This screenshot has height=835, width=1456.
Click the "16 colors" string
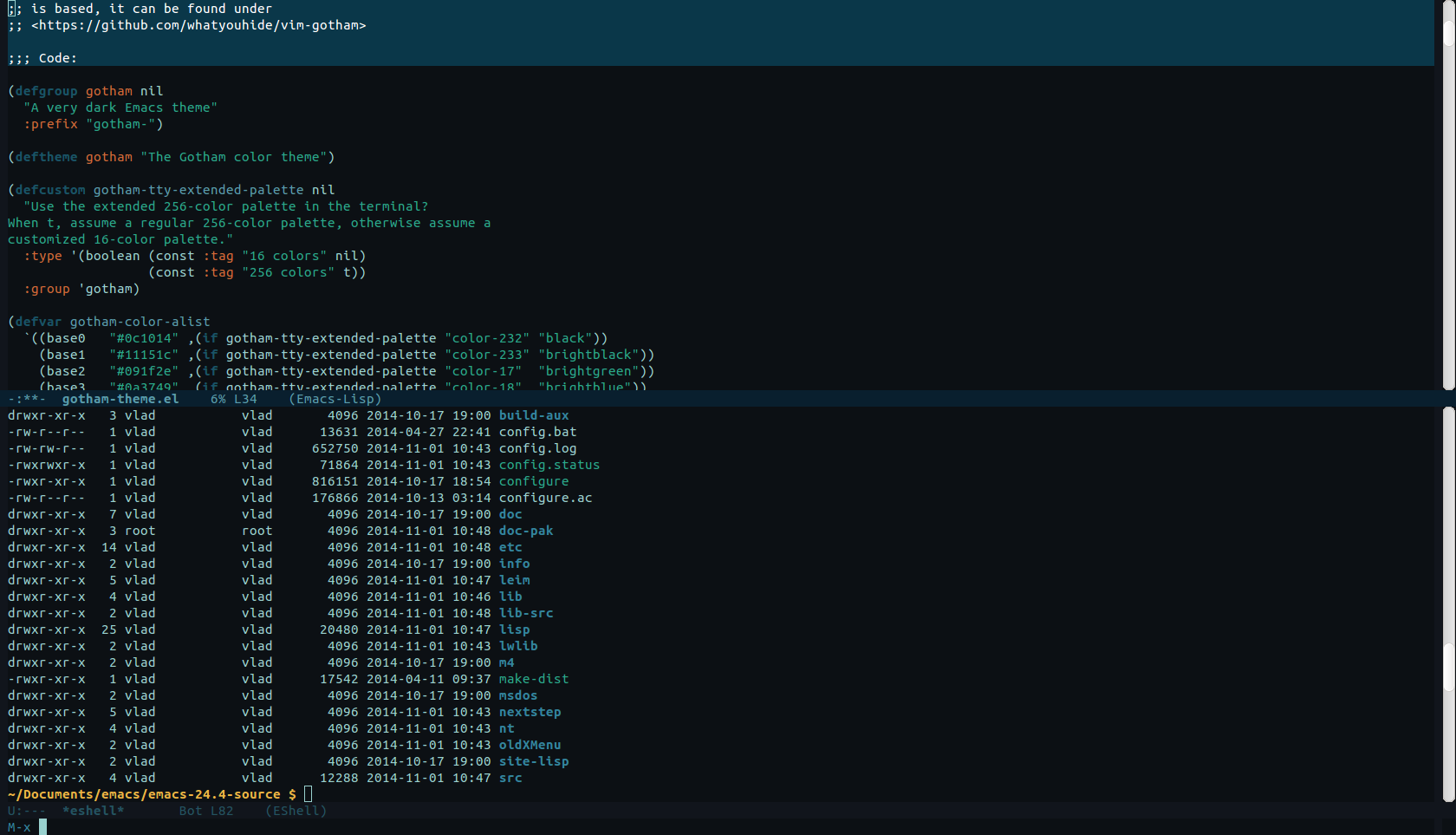coord(284,256)
